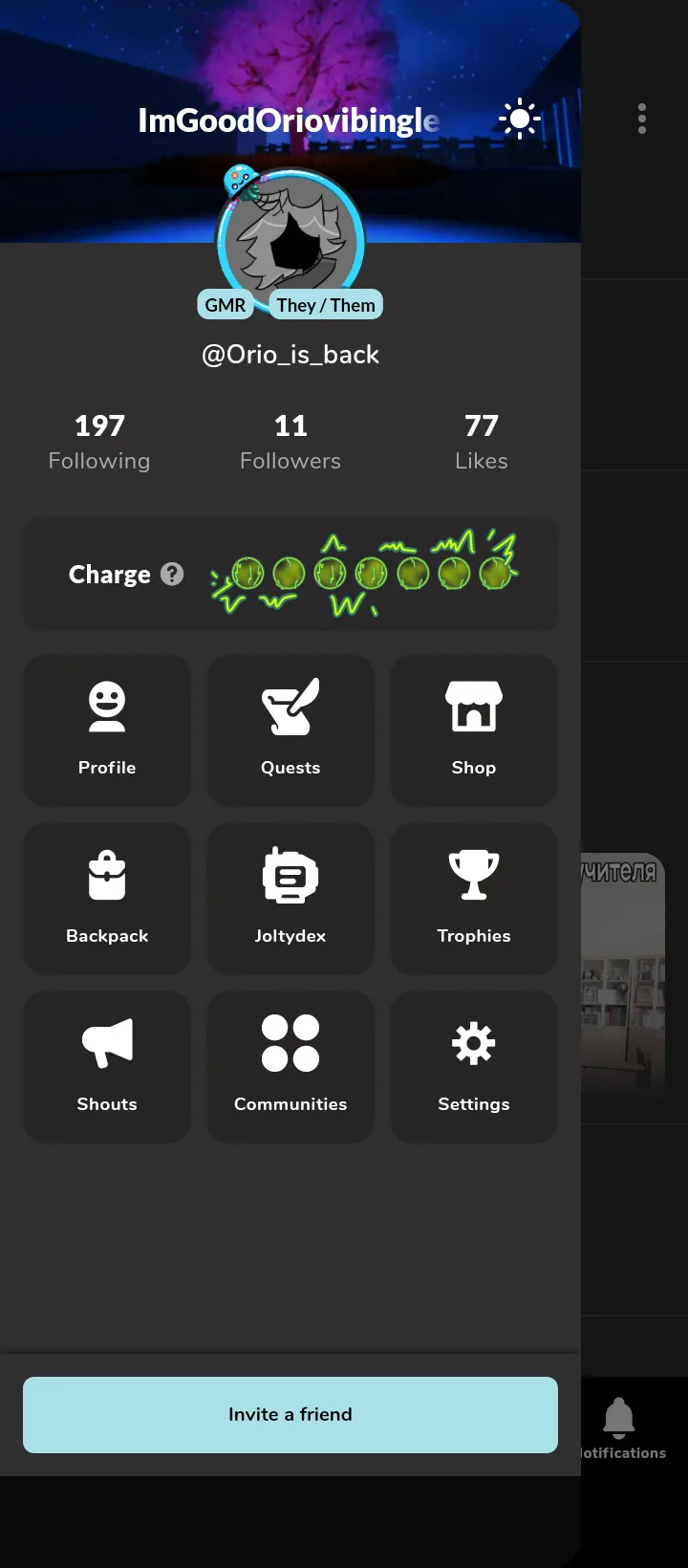Open Settings gear tile
This screenshot has width=688, height=1568.
click(x=474, y=1067)
